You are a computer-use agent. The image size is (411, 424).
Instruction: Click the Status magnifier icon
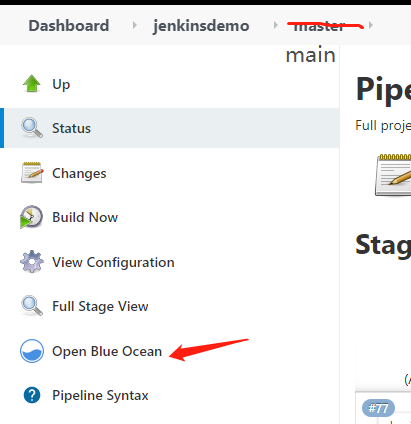pyautogui.click(x=32, y=128)
